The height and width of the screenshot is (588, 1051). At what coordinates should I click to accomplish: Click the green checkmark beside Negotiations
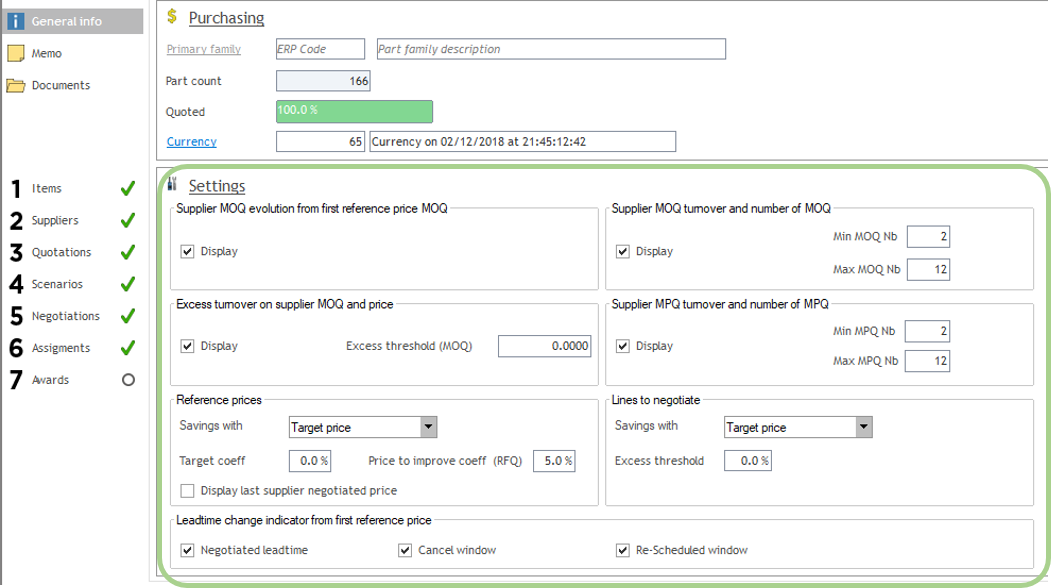pyautogui.click(x=127, y=316)
